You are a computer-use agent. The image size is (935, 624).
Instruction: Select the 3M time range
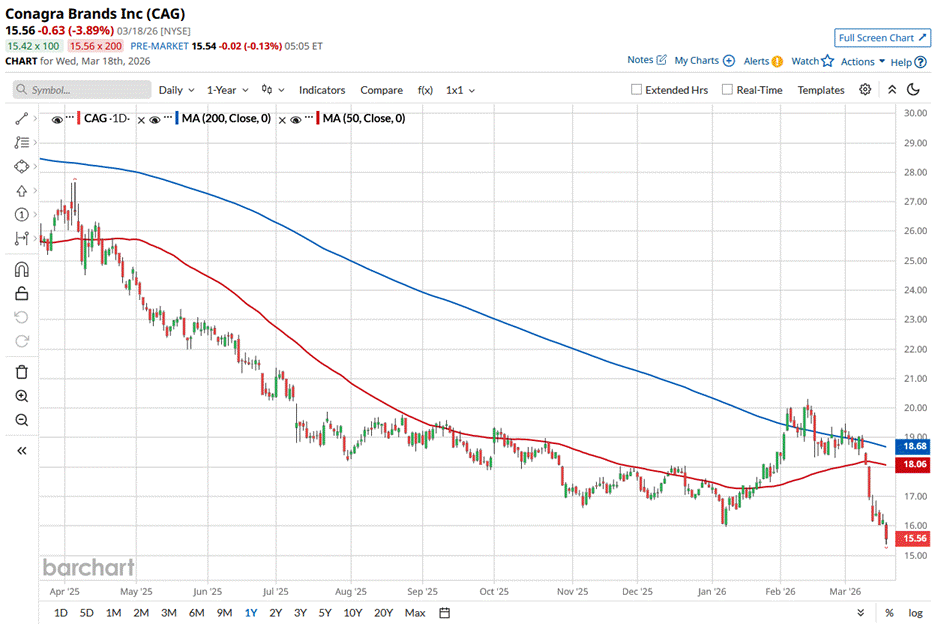pyautogui.click(x=169, y=613)
